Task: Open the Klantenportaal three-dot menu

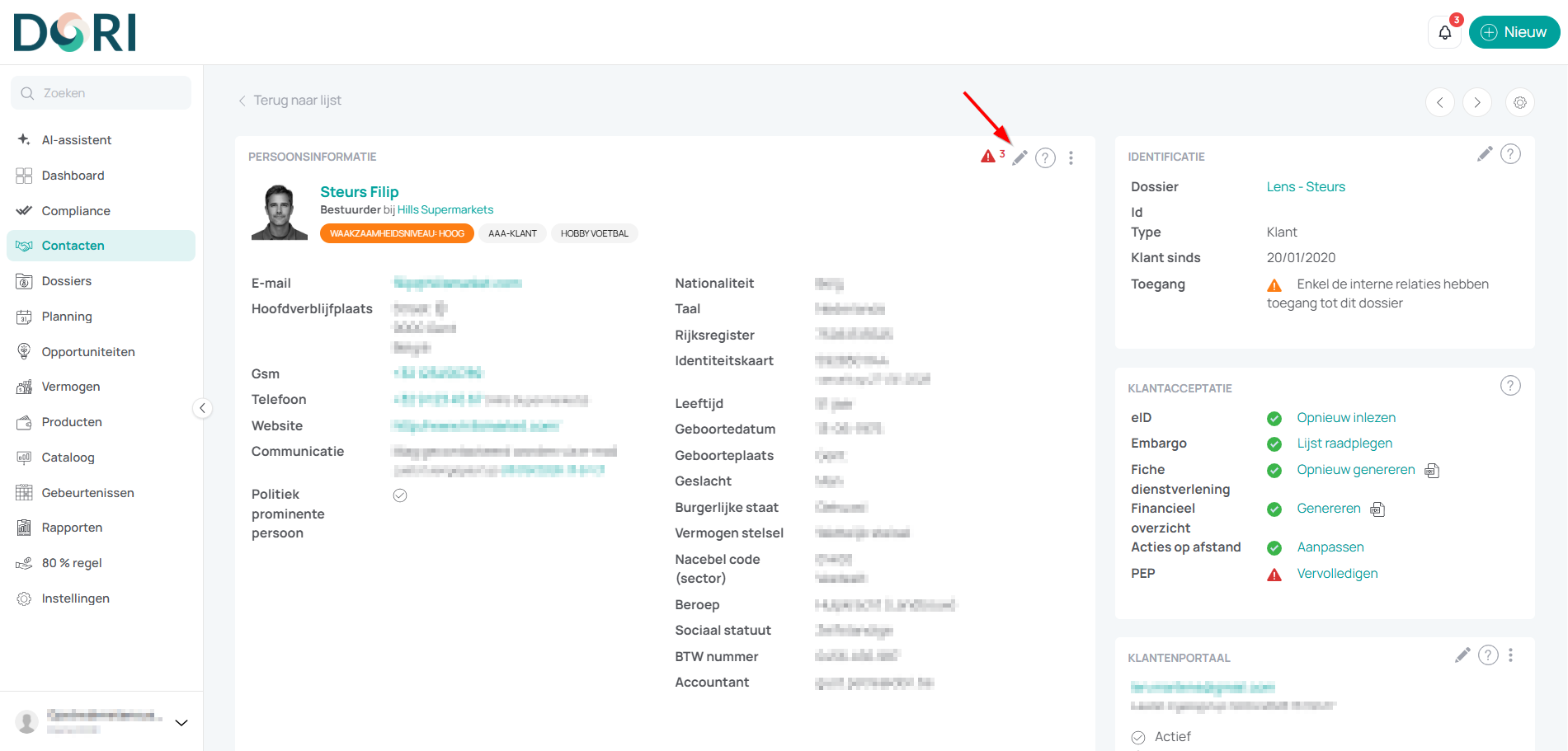Action: pos(1510,655)
